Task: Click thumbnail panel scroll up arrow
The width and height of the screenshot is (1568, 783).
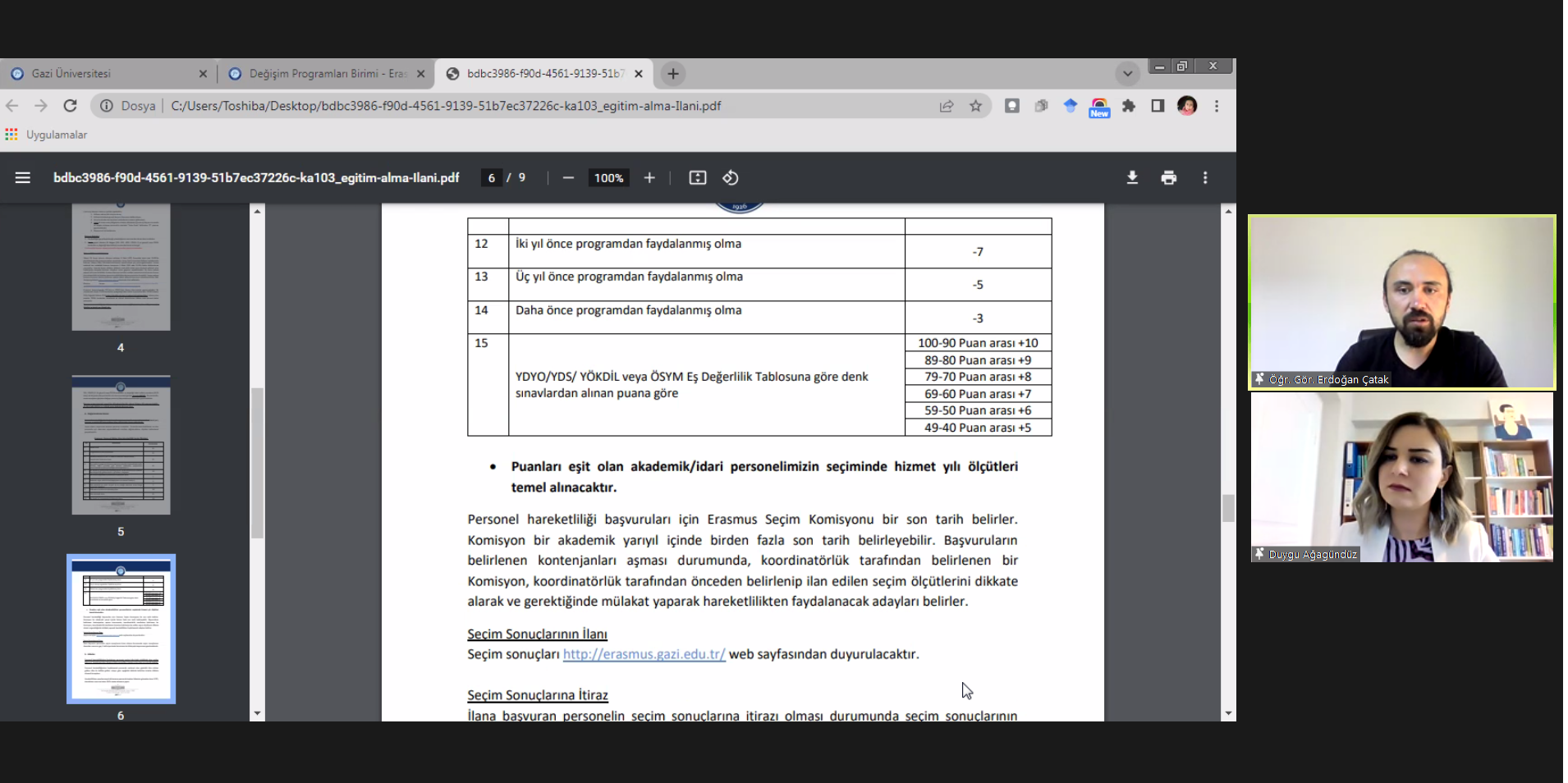Action: tap(257, 212)
